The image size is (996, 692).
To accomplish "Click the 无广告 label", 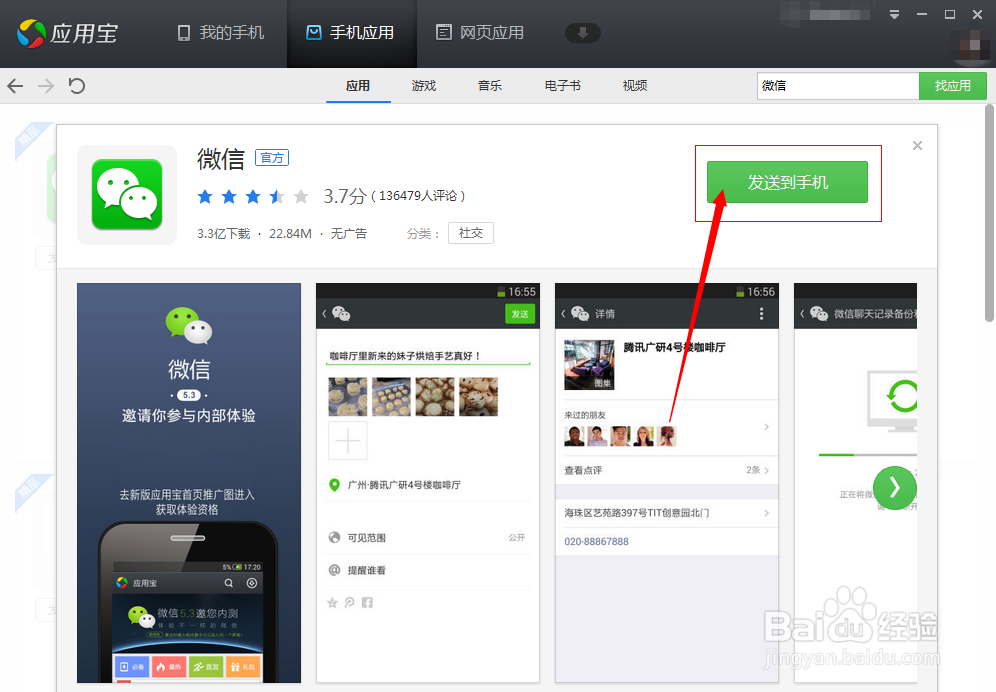I will (349, 233).
